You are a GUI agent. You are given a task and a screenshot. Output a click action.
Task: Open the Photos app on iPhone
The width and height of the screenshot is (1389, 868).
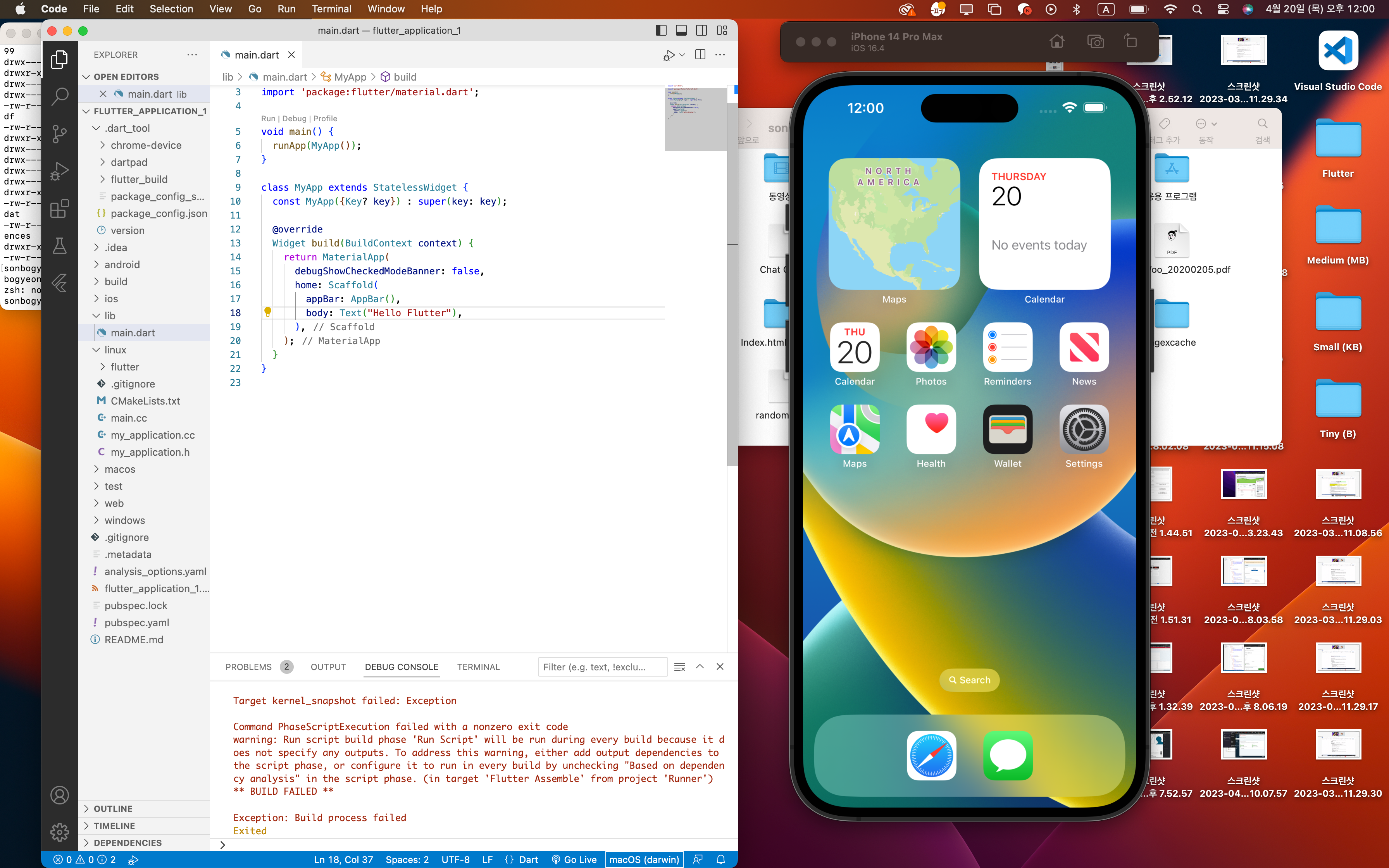point(931,347)
